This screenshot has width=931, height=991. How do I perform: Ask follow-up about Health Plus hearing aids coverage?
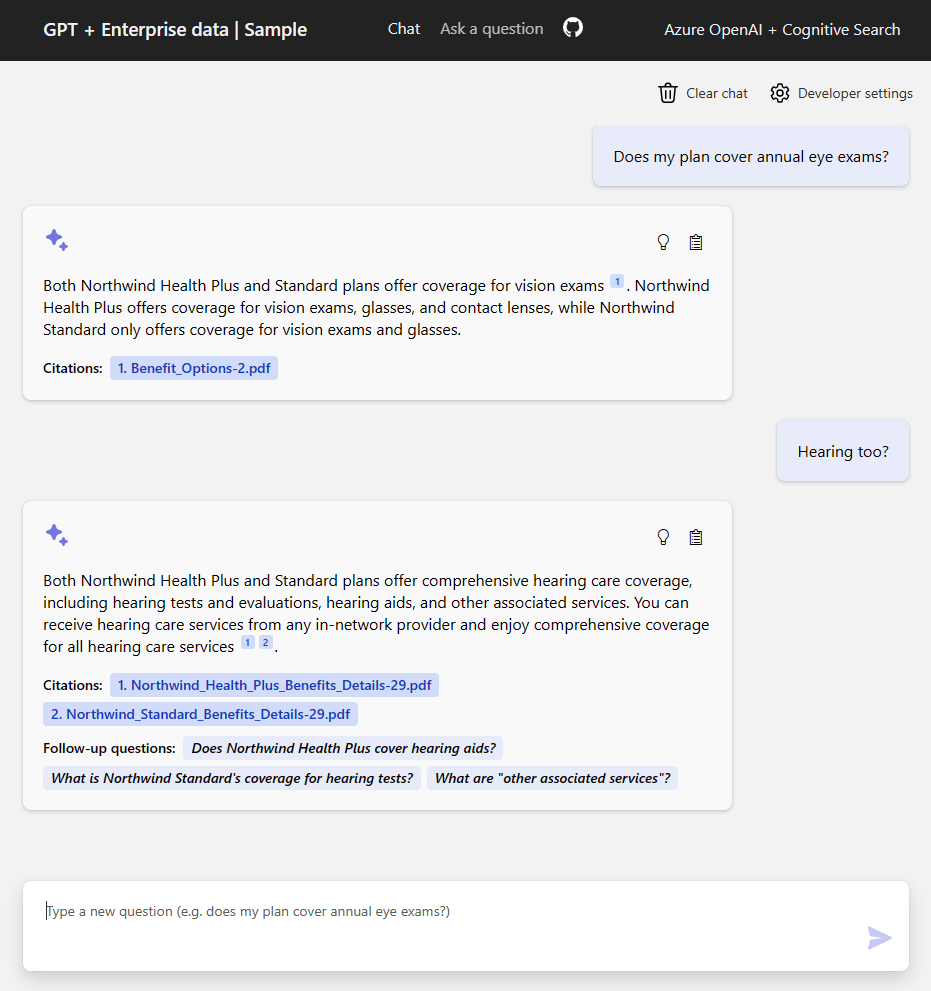(x=342, y=747)
